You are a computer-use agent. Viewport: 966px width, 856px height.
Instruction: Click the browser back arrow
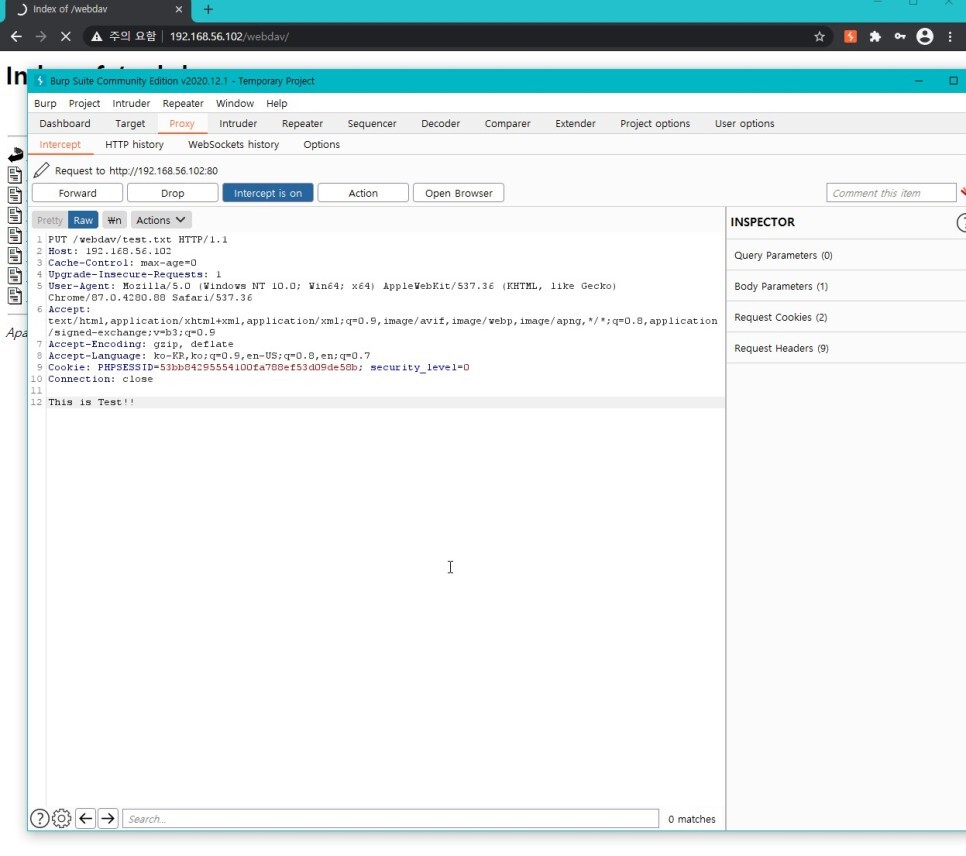point(16,37)
